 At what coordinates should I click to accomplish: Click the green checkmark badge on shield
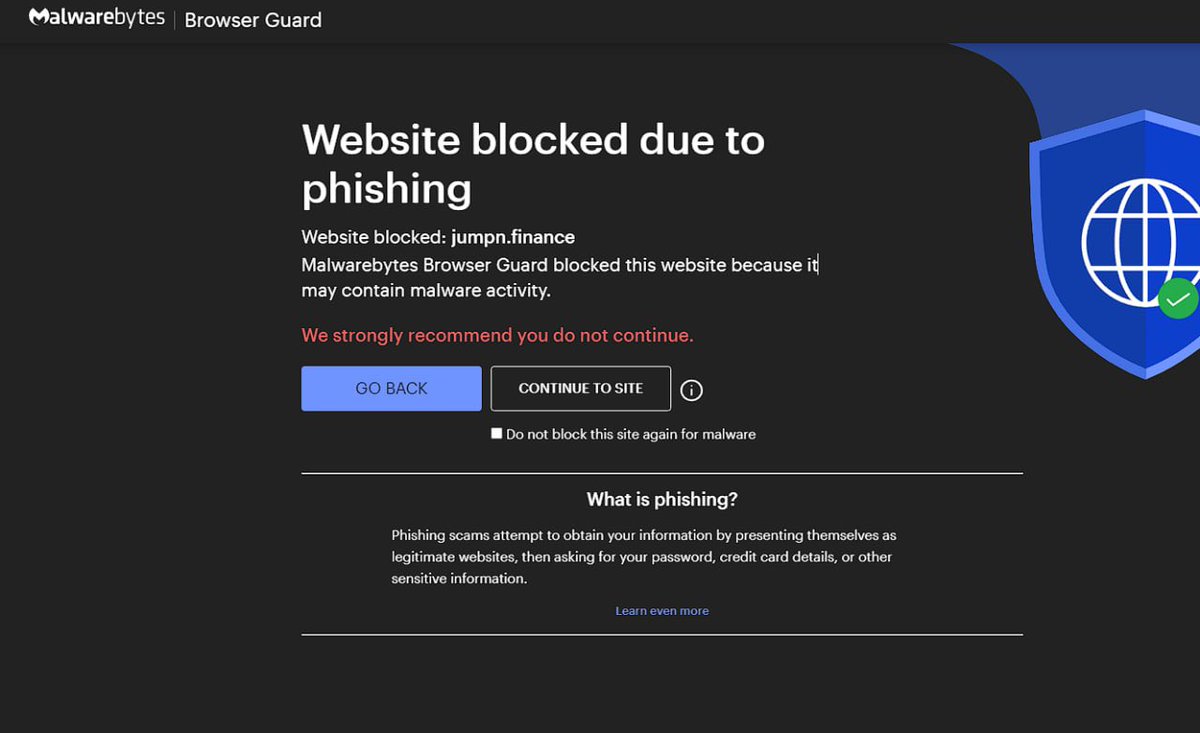pyautogui.click(x=1178, y=298)
